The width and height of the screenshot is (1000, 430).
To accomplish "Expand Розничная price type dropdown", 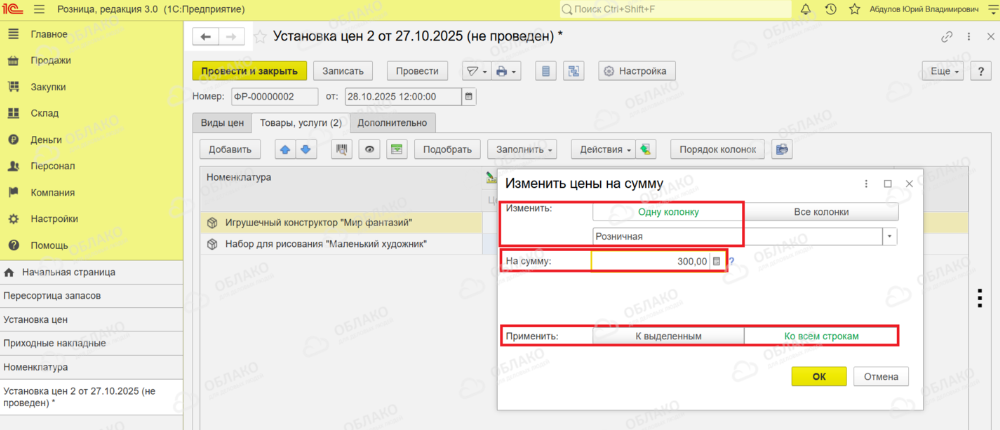I will click(x=890, y=236).
